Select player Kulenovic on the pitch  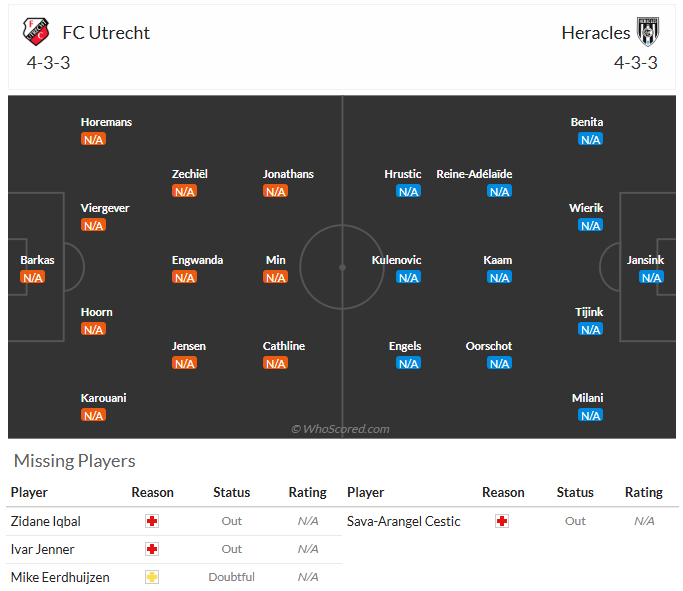(x=396, y=260)
